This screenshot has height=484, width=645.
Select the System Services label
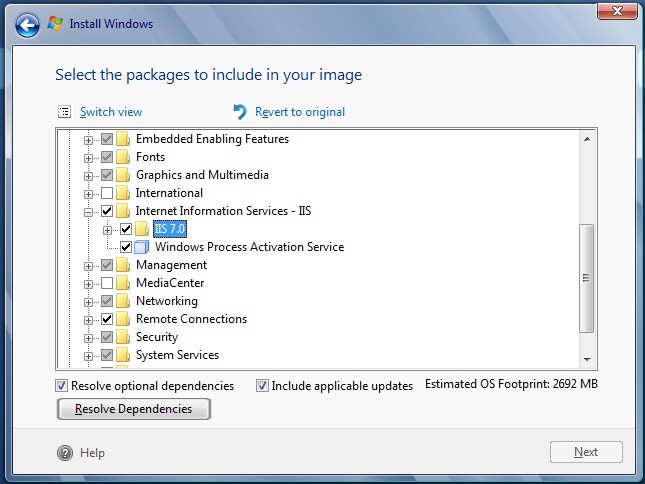click(177, 355)
